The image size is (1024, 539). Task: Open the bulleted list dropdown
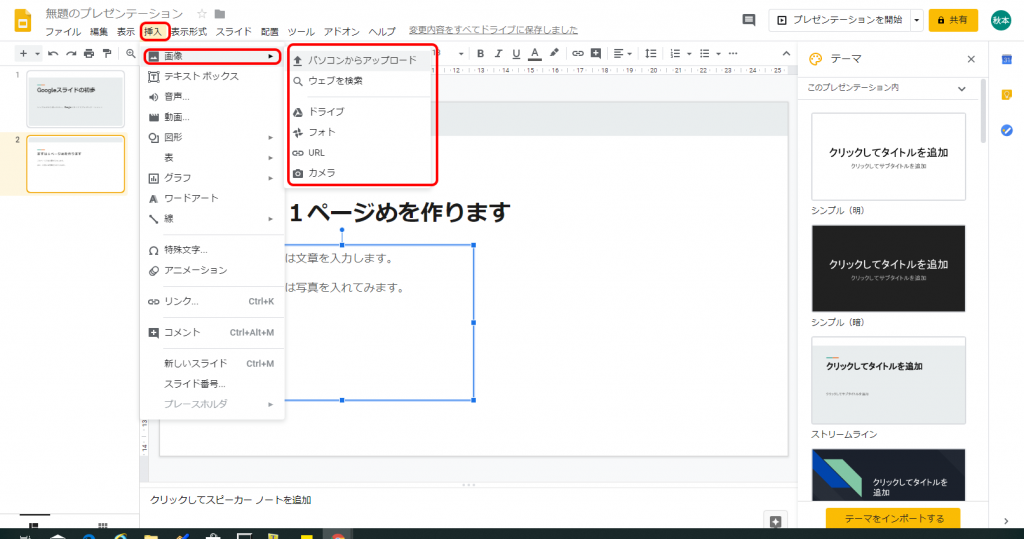tap(709, 54)
